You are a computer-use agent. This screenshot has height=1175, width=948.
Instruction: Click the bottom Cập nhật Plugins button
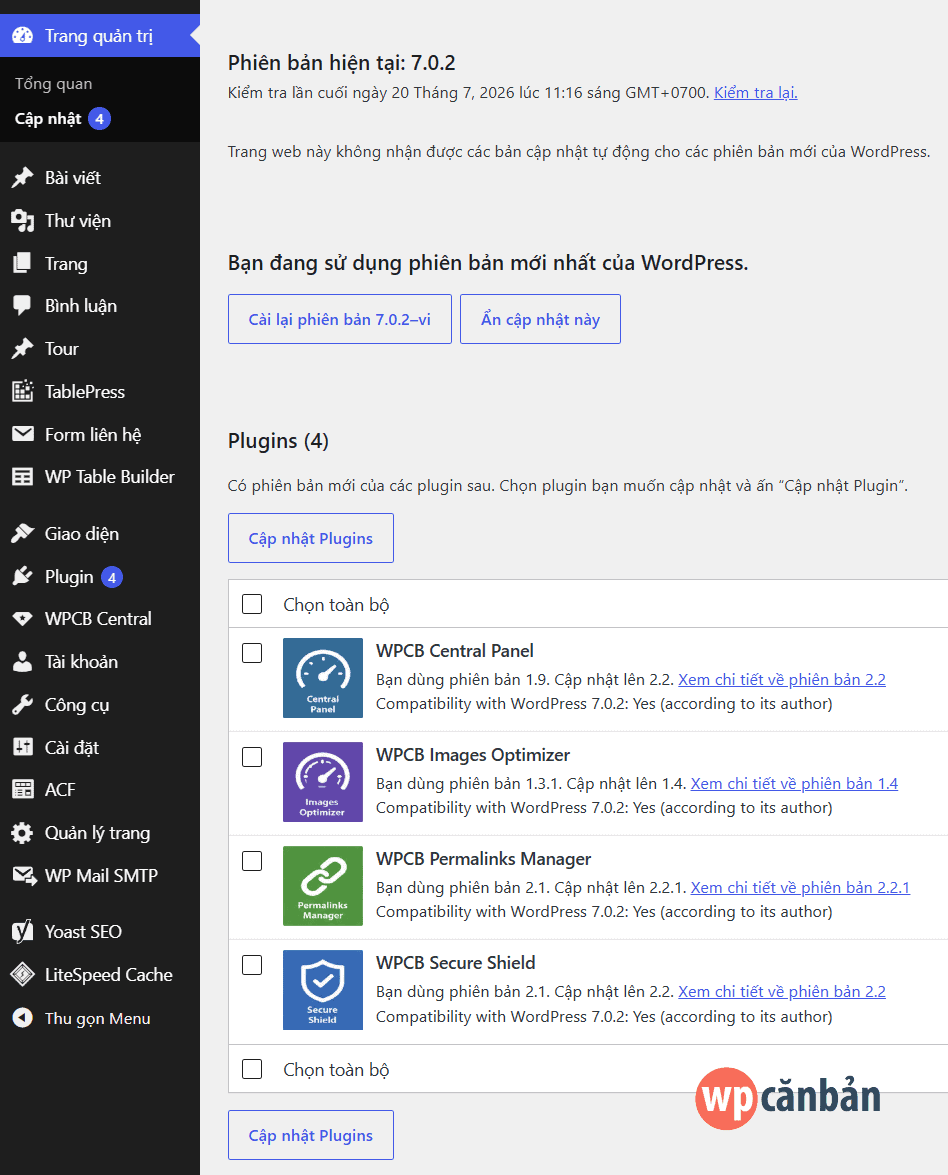coord(311,1135)
